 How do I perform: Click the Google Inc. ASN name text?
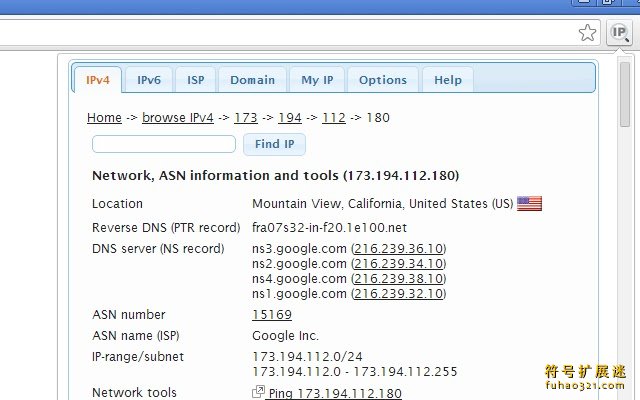(x=285, y=336)
